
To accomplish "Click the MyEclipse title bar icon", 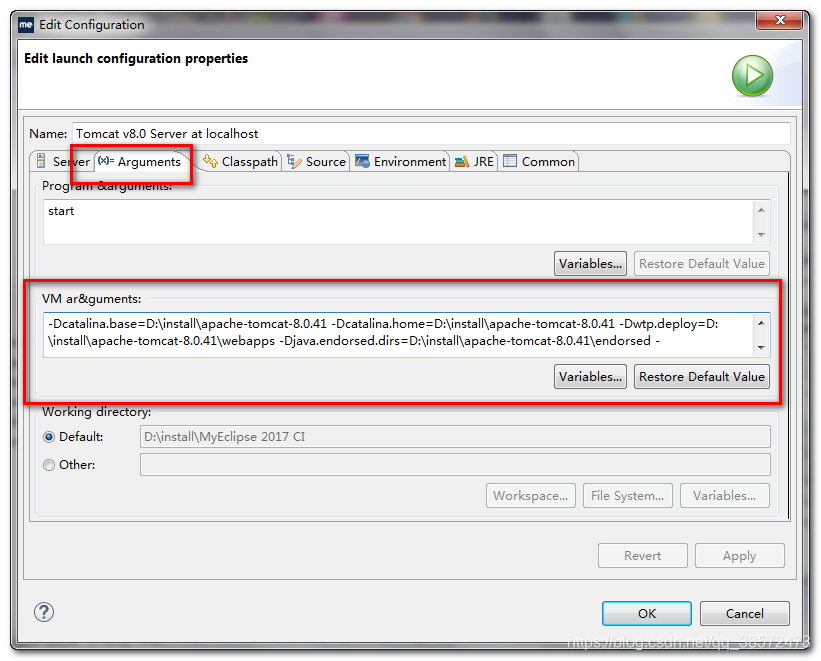I will (26, 25).
